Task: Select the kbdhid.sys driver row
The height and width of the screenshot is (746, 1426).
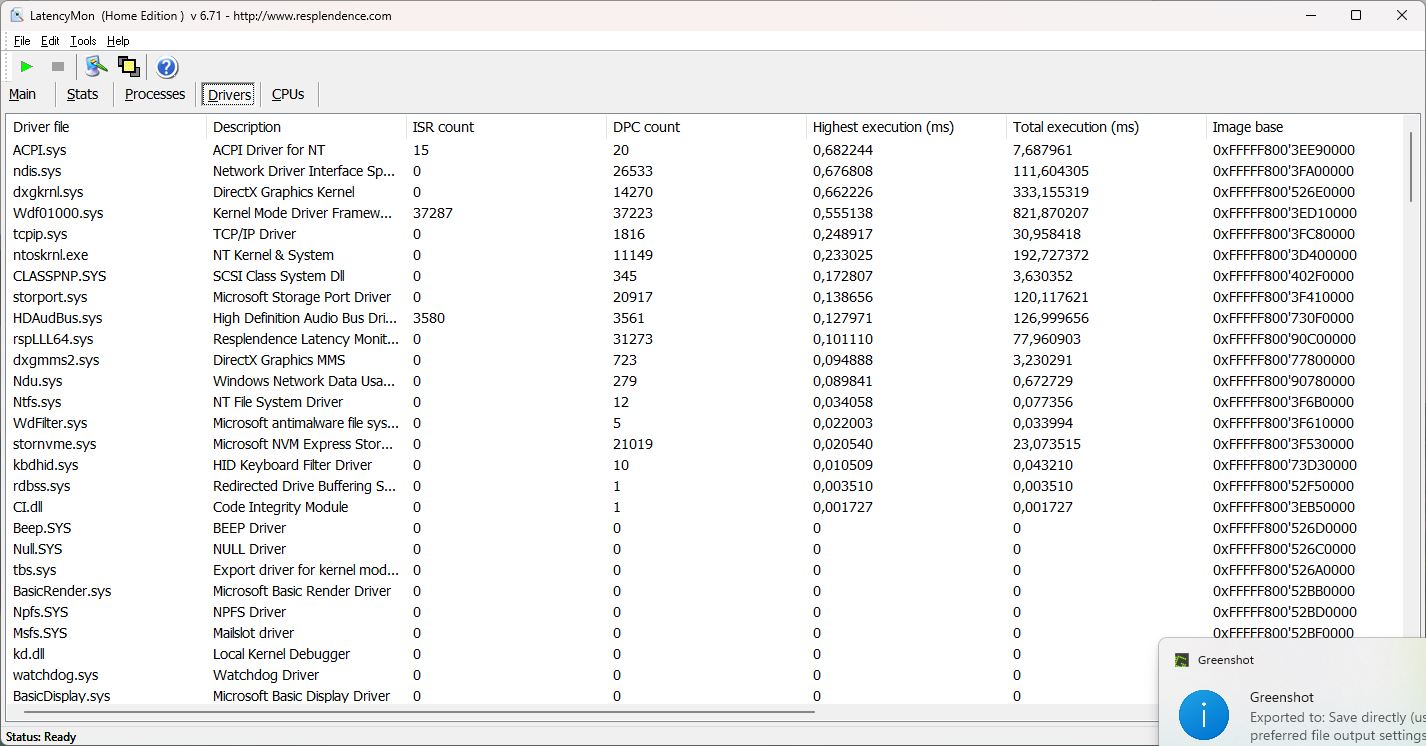Action: point(705,465)
